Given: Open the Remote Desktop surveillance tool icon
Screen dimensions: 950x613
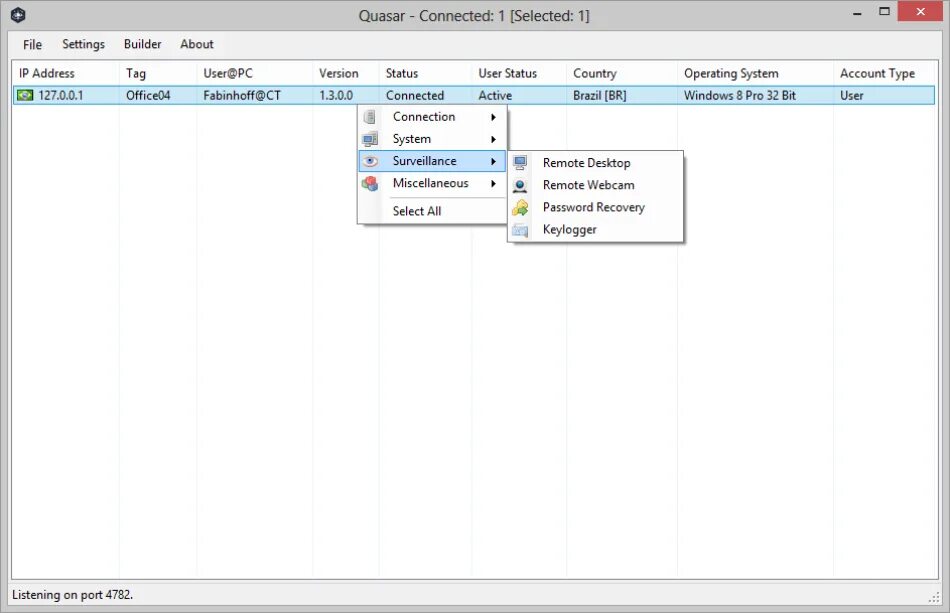Looking at the screenshot, I should point(520,162).
